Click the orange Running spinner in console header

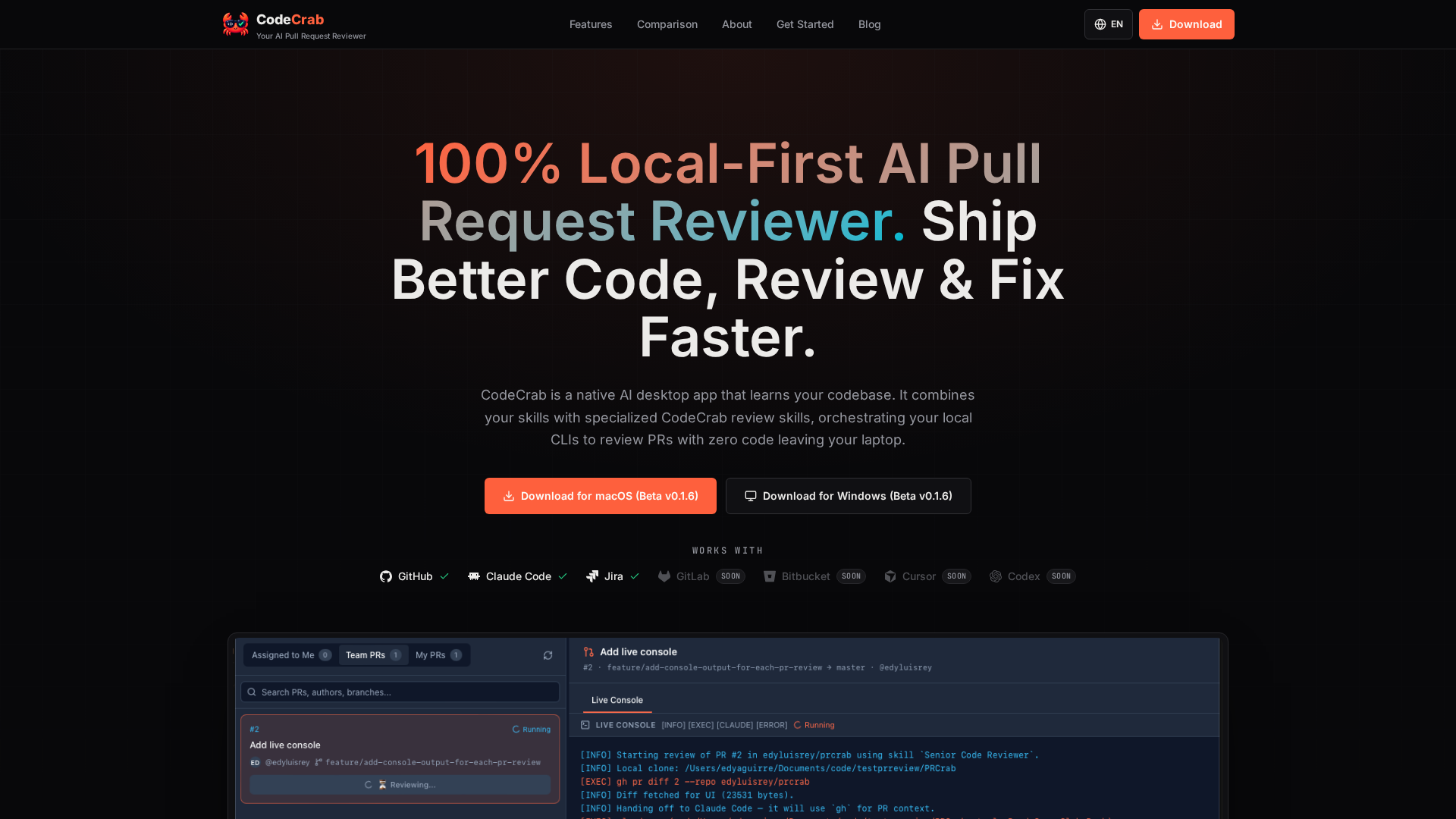pyautogui.click(x=798, y=725)
